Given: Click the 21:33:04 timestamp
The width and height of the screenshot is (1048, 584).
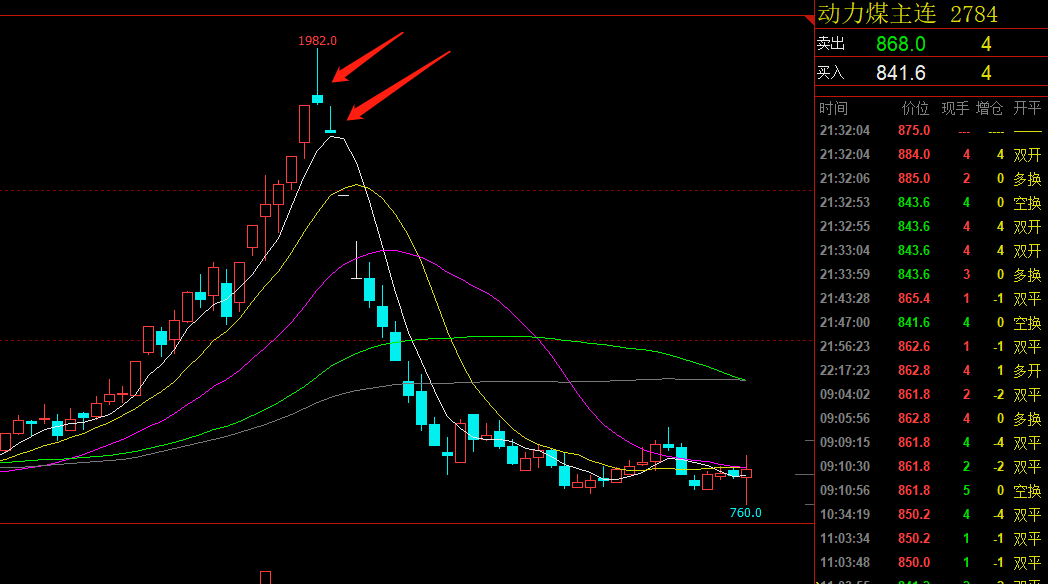Looking at the screenshot, I should click(845, 251).
